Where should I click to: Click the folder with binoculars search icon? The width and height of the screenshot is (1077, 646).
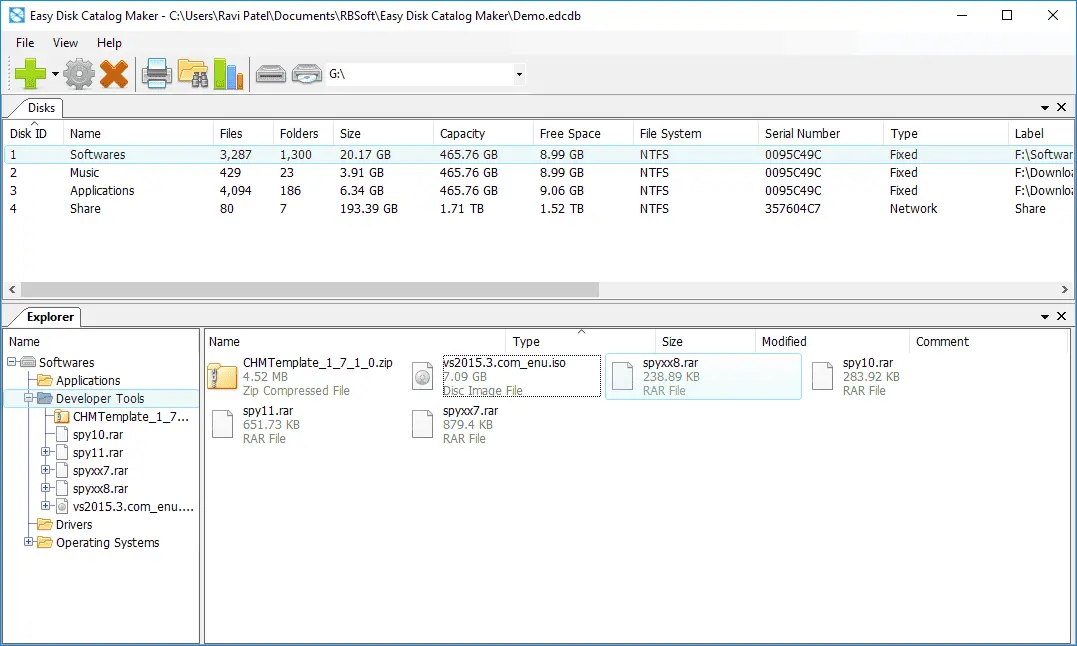tap(193, 73)
